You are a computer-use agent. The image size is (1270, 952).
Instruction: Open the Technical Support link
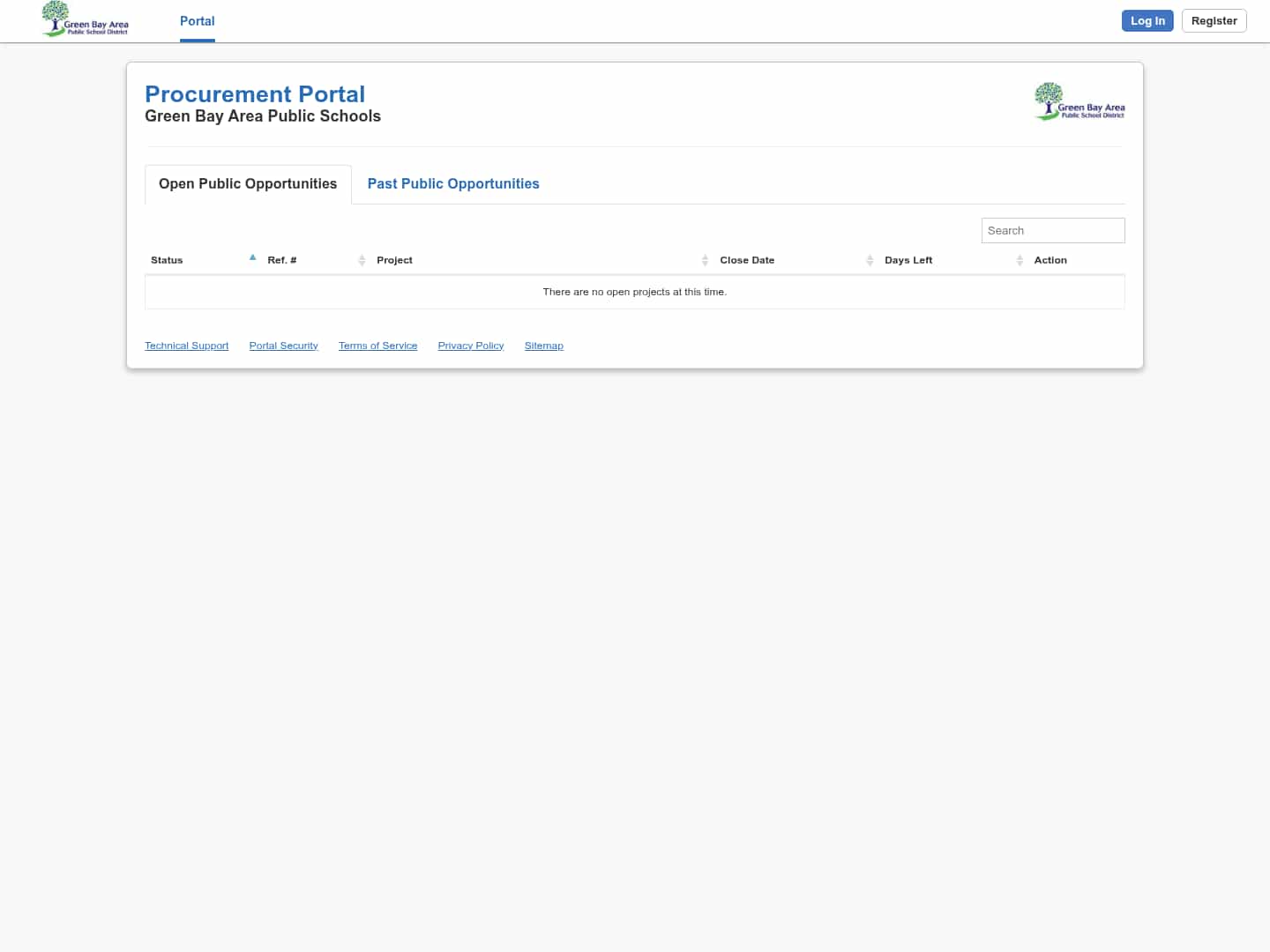point(186,346)
